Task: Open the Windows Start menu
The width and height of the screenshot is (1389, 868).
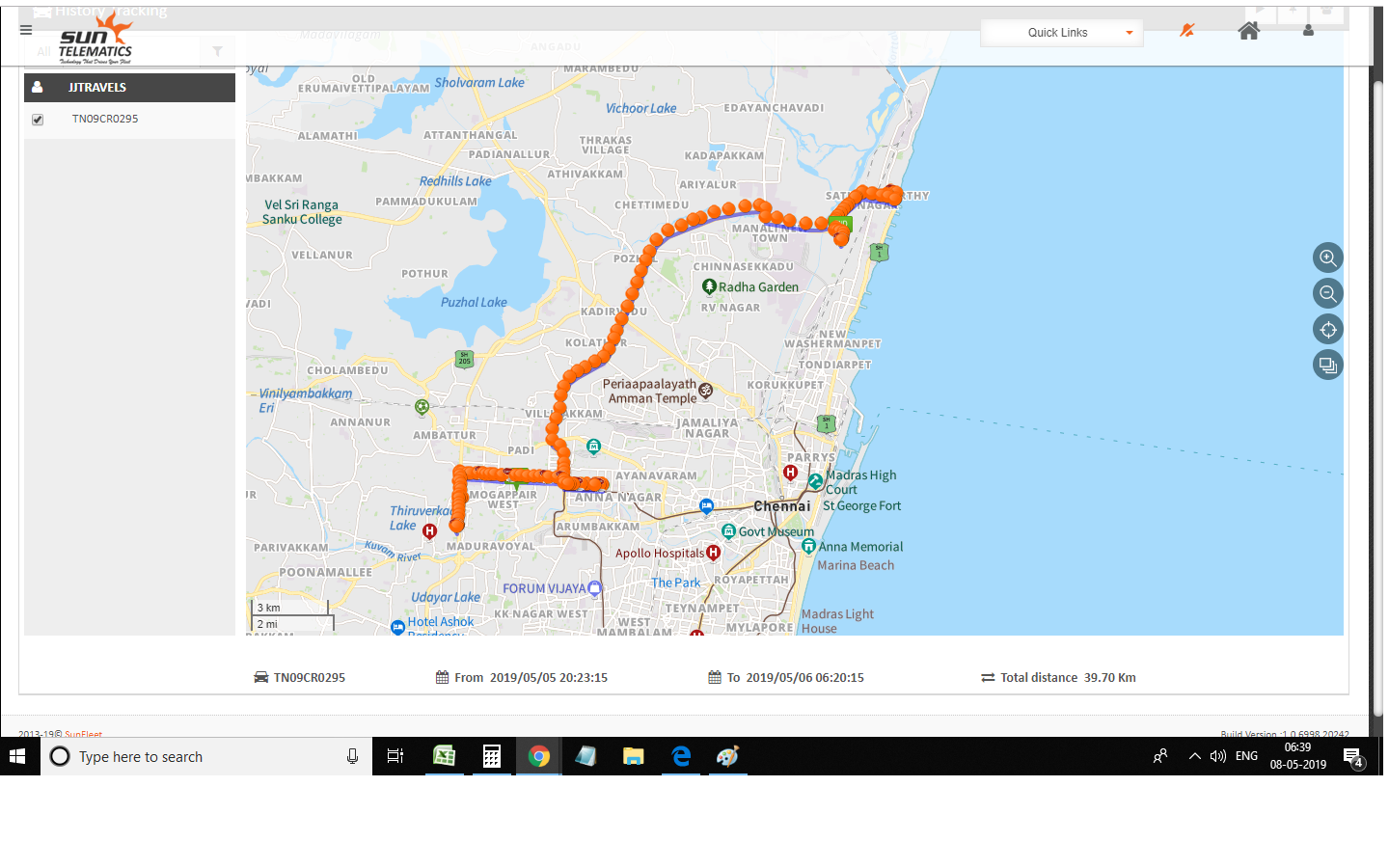Action: [17, 757]
